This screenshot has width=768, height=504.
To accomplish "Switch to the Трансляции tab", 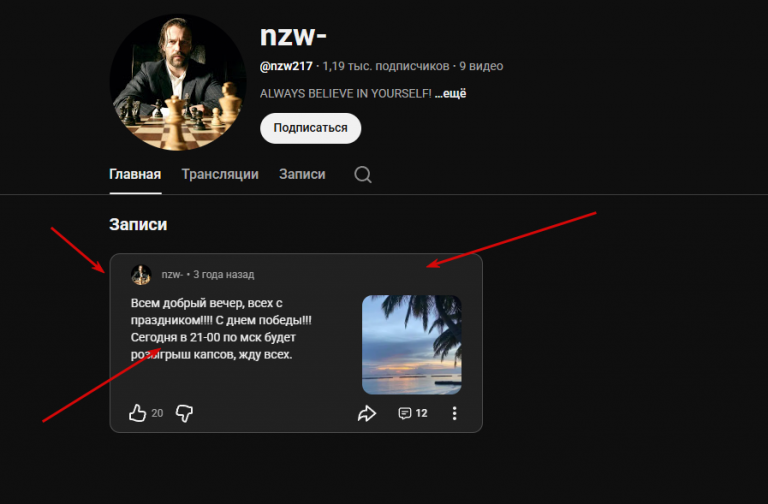I will coord(220,174).
